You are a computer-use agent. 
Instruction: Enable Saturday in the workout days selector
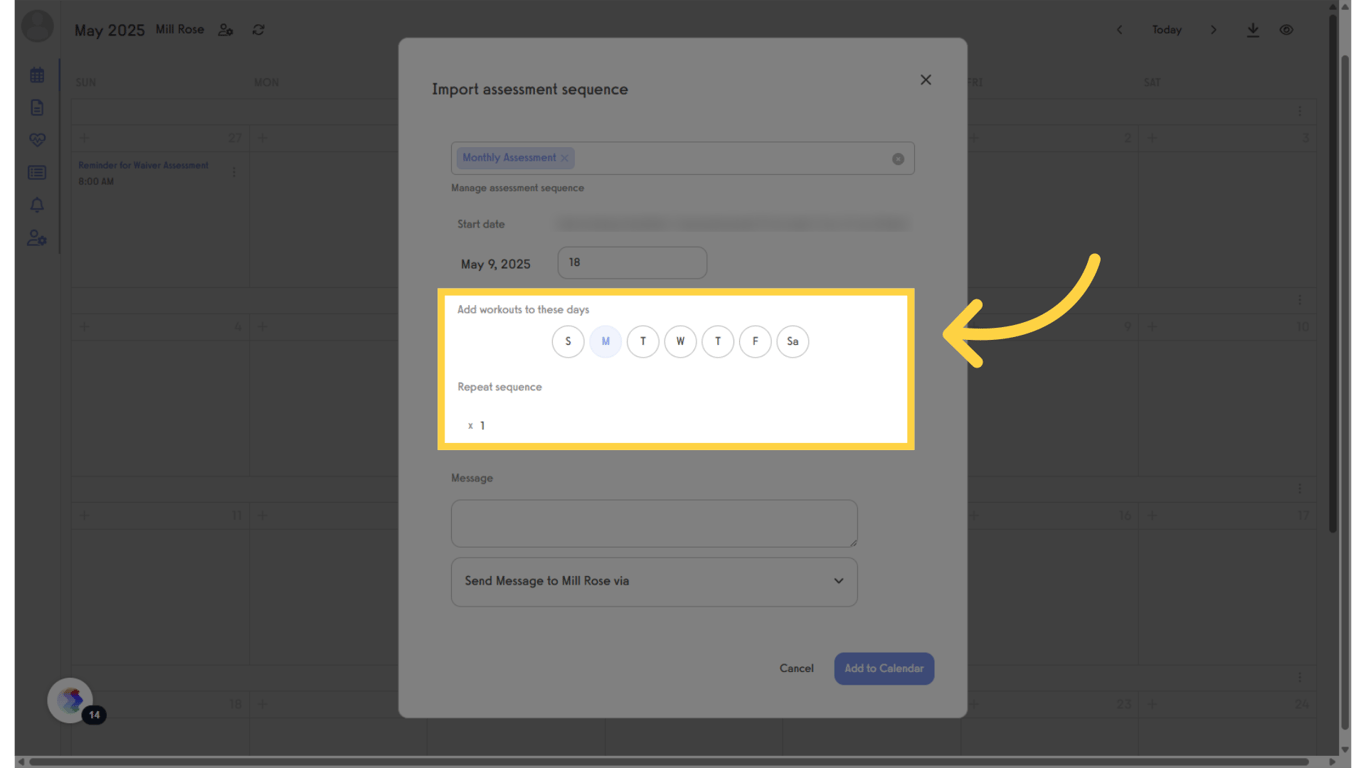pos(792,341)
